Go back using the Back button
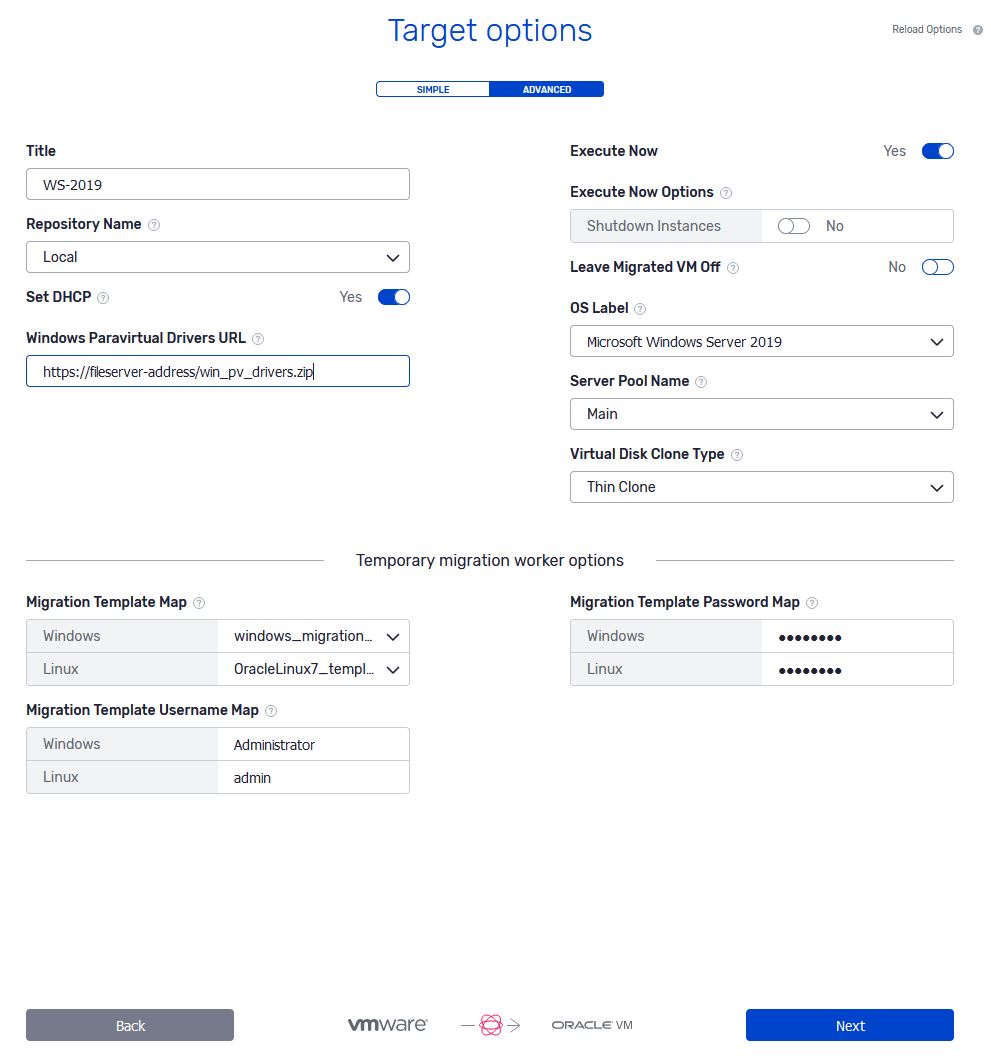Viewport: 991px width, 1059px height. (x=129, y=1025)
